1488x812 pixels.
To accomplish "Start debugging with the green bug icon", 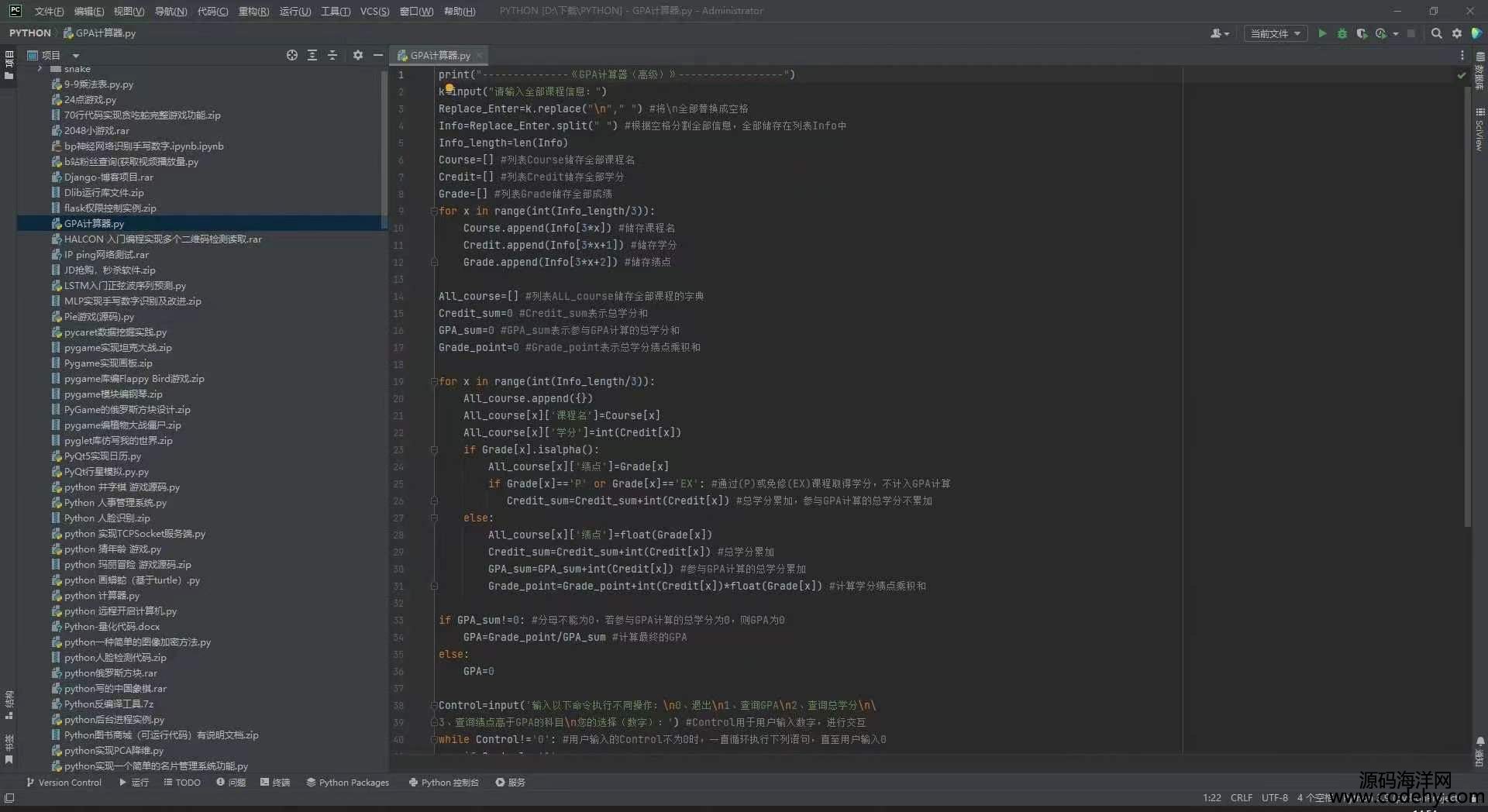I will (1342, 33).
